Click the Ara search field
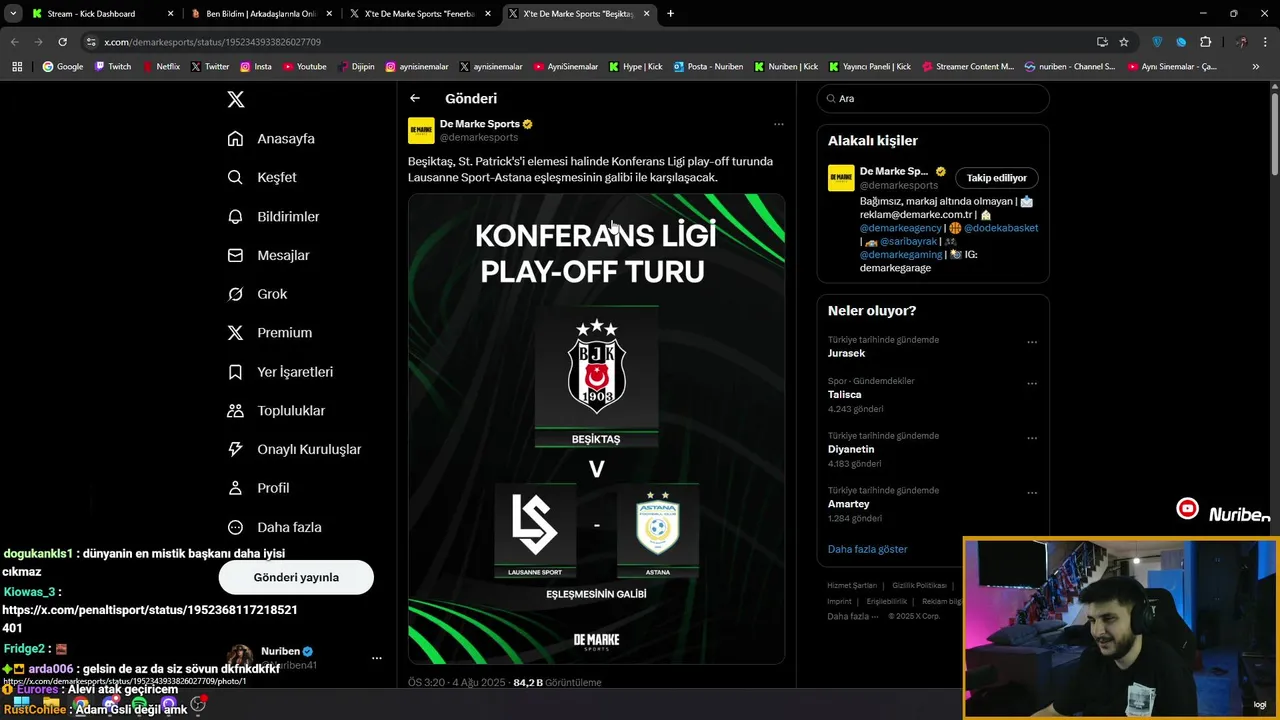This screenshot has width=1280, height=720. point(933,98)
